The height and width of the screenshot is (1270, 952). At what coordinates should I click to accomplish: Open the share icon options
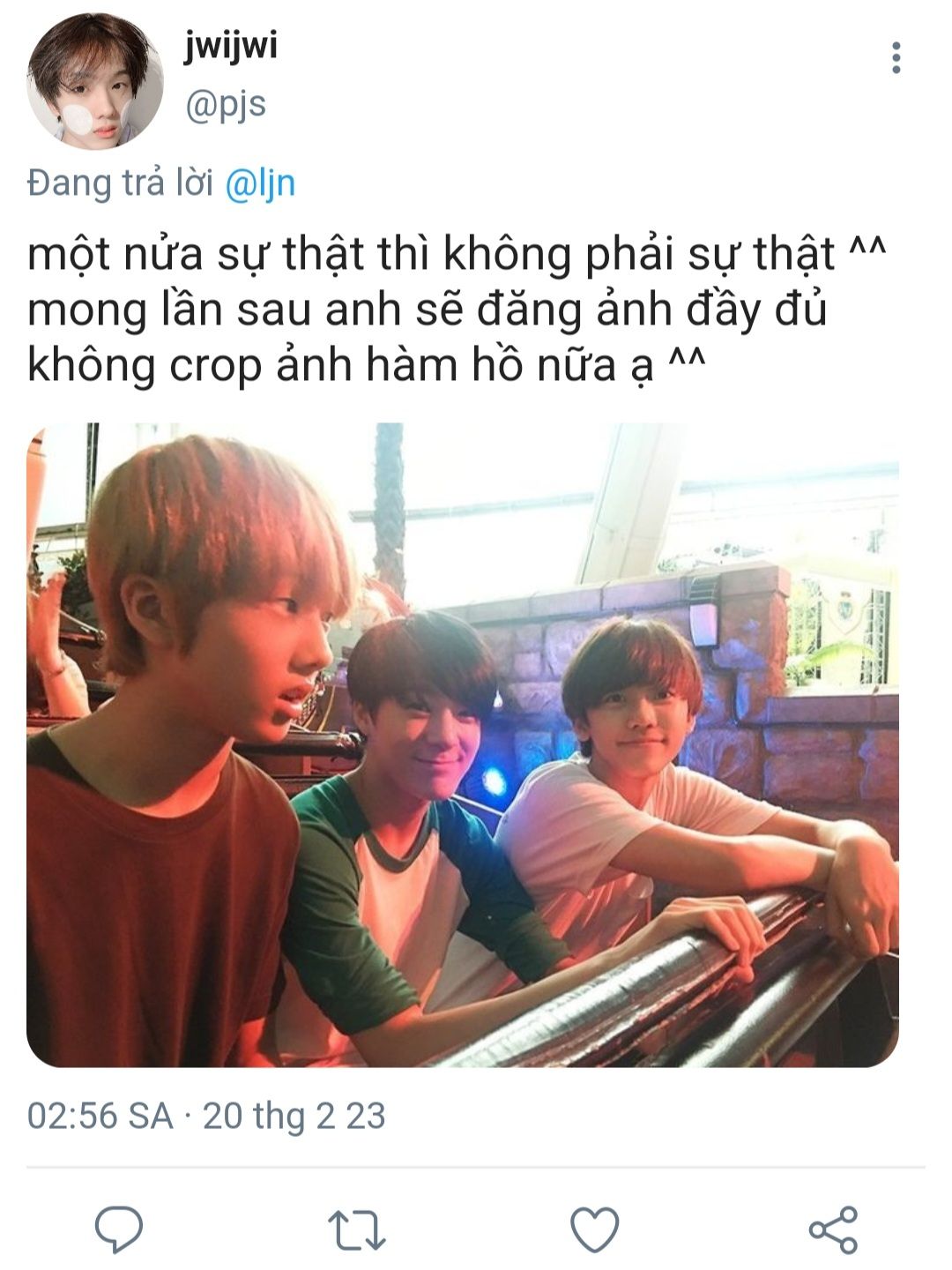pos(833,1229)
